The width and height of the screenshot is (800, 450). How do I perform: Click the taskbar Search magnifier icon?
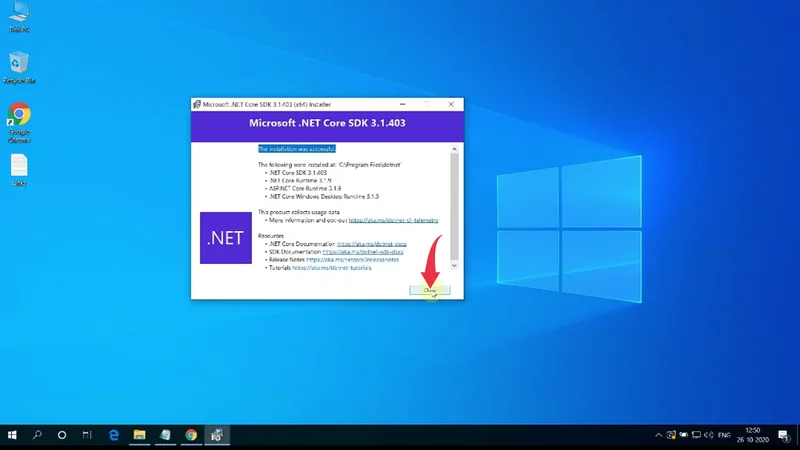pos(38,436)
